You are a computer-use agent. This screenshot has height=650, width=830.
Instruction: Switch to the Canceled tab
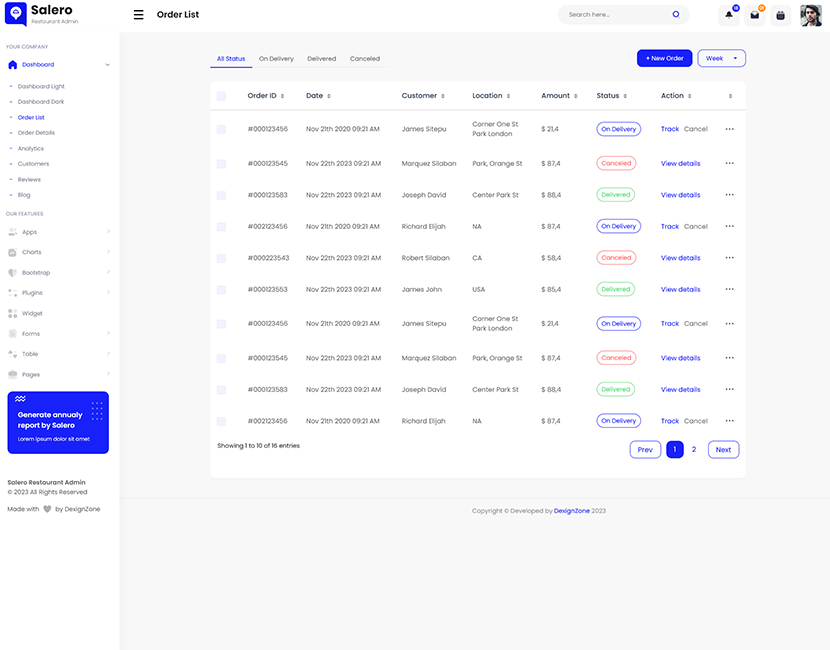[x=364, y=58]
